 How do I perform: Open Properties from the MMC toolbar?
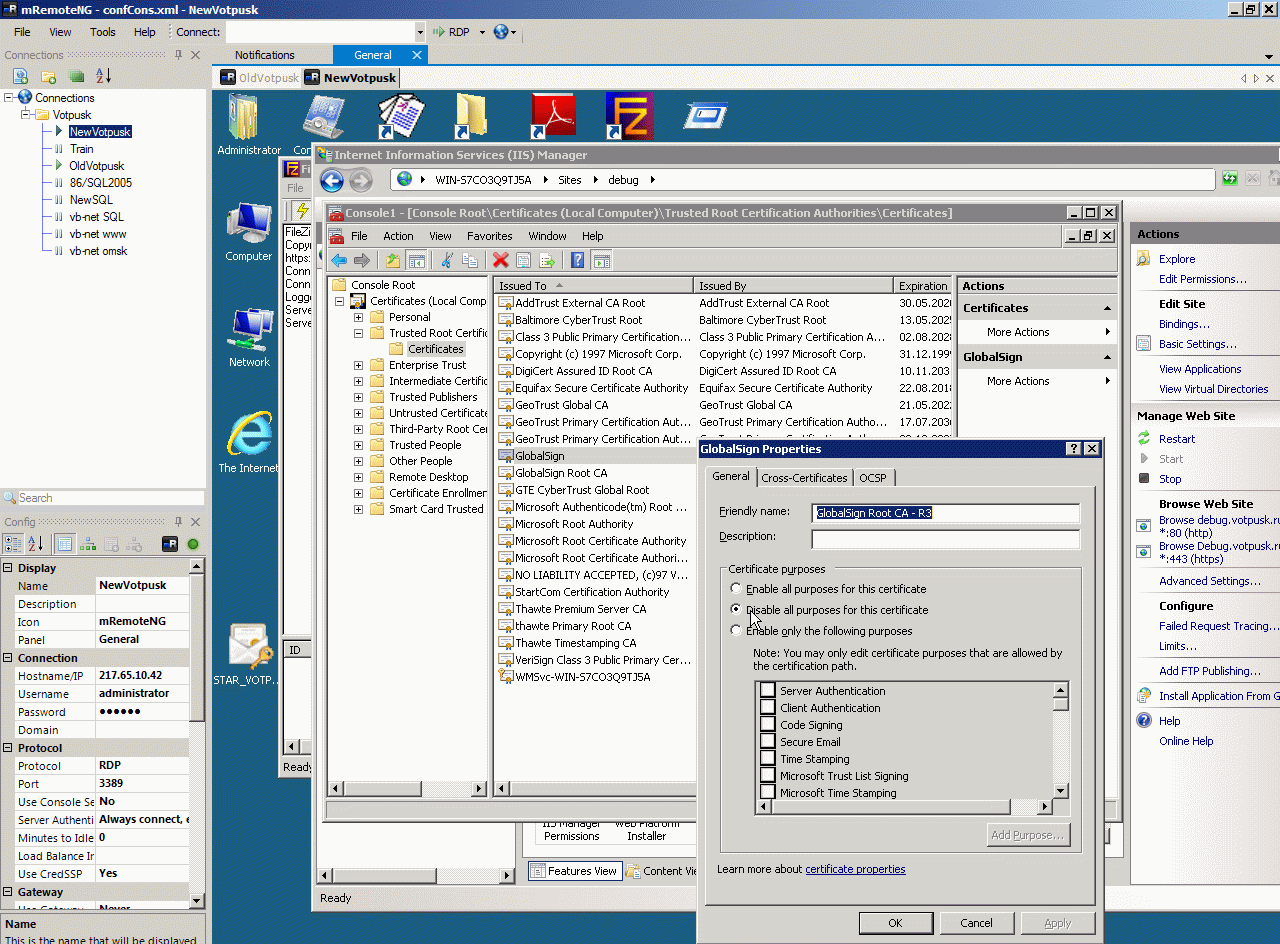pos(524,261)
